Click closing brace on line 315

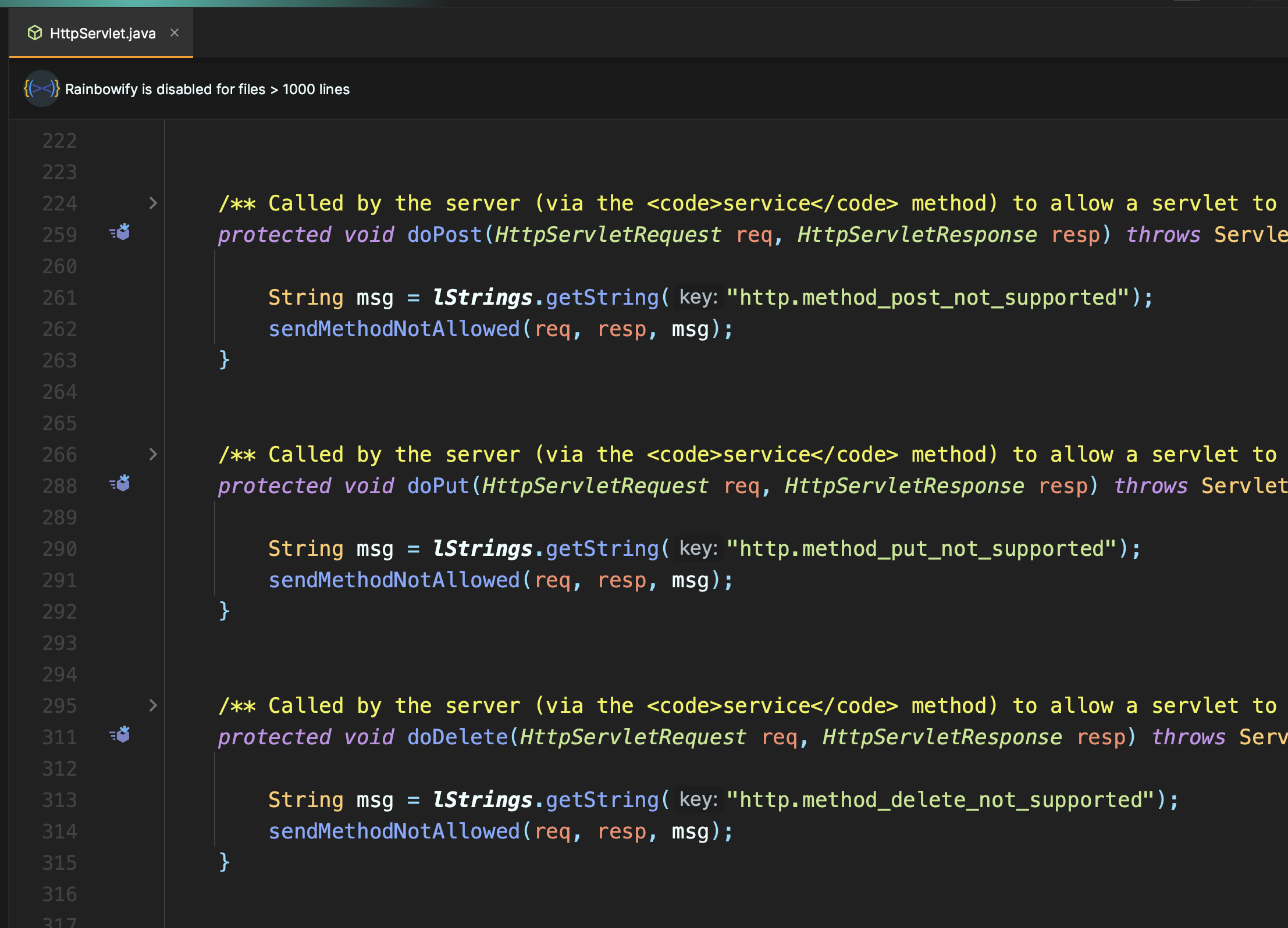point(225,862)
